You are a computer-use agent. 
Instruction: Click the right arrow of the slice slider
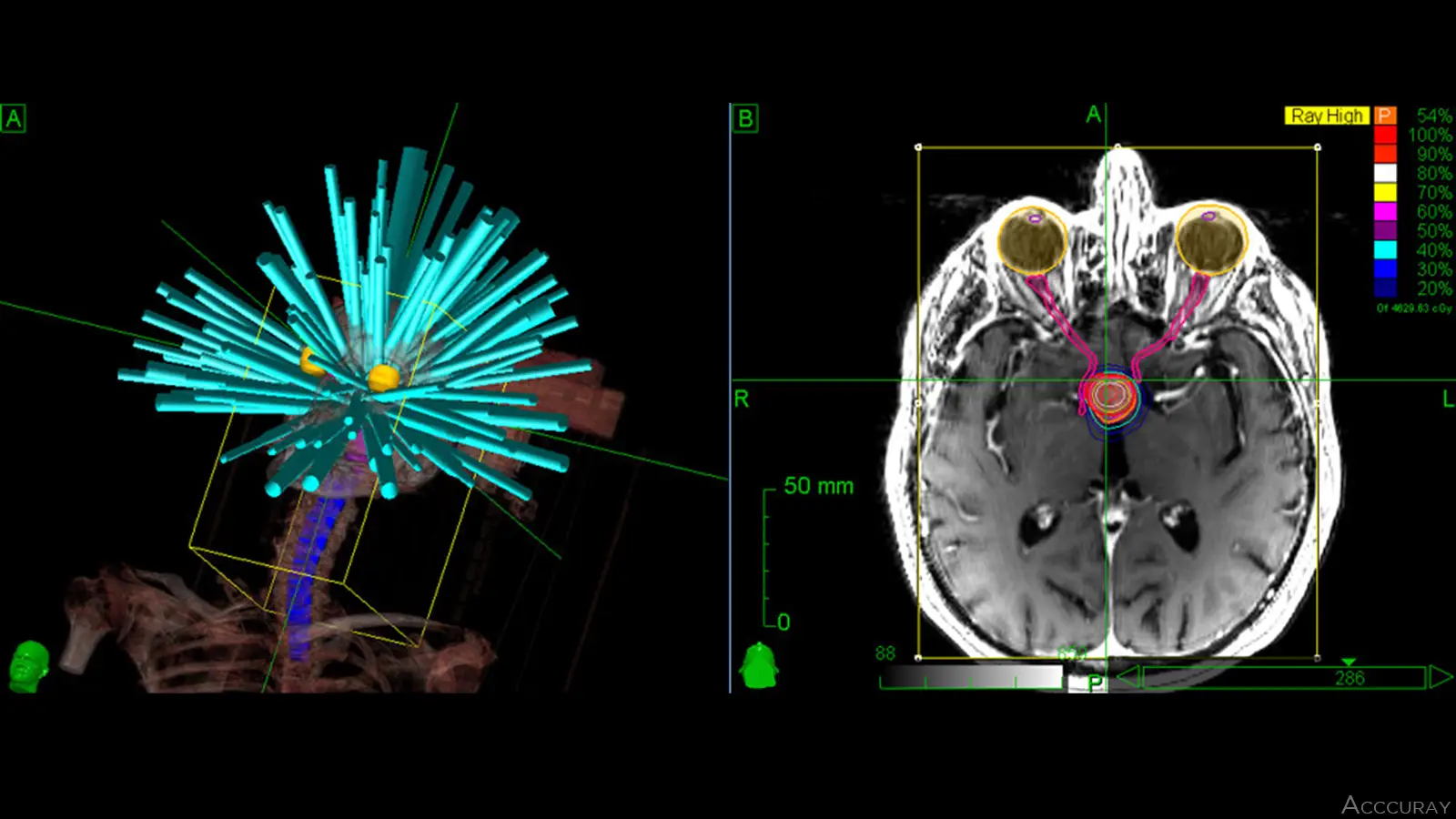pyautogui.click(x=1440, y=677)
